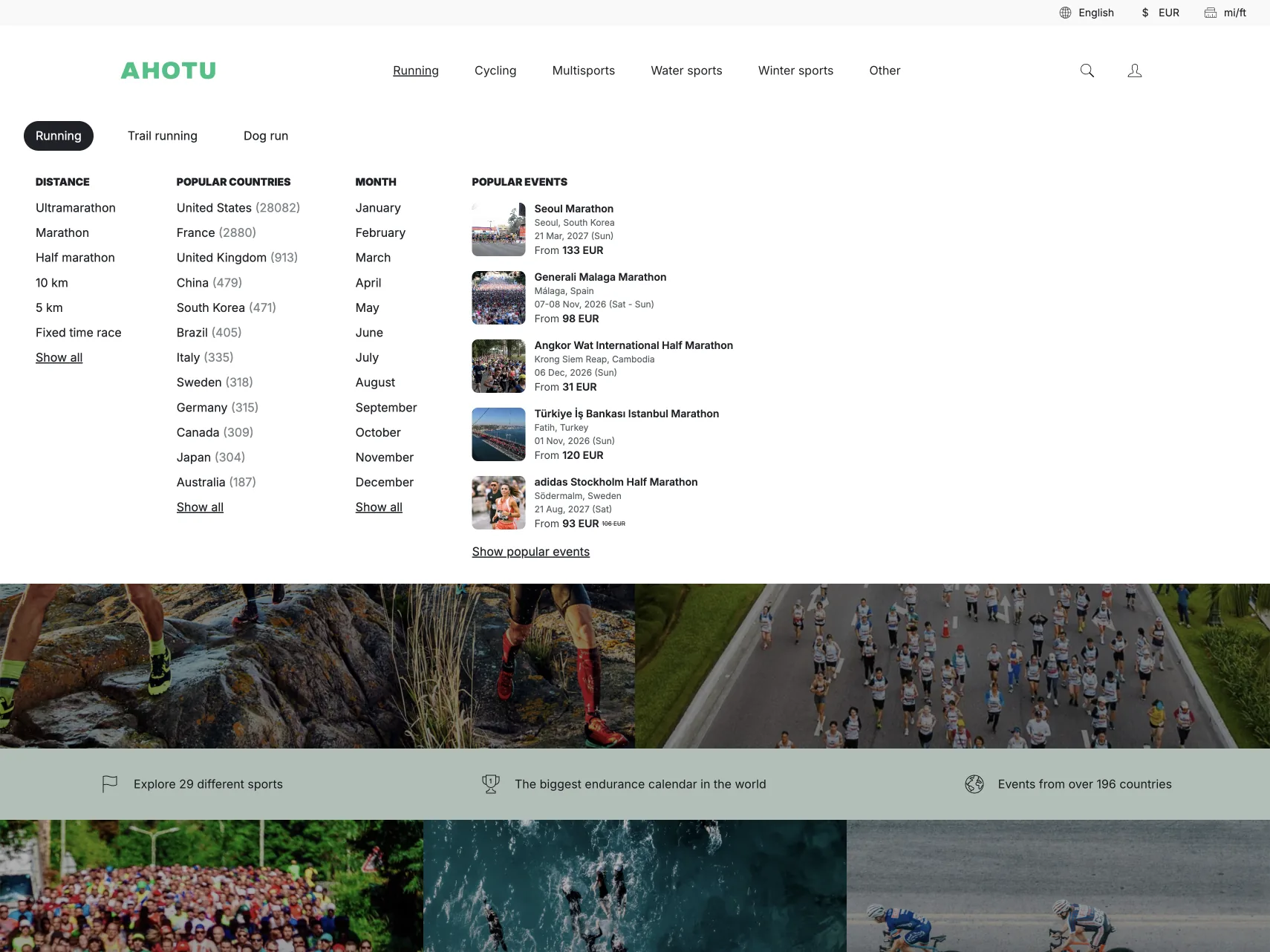This screenshot has height=952, width=1270.
Task: Open the mi/ft units selector
Action: (1235, 13)
